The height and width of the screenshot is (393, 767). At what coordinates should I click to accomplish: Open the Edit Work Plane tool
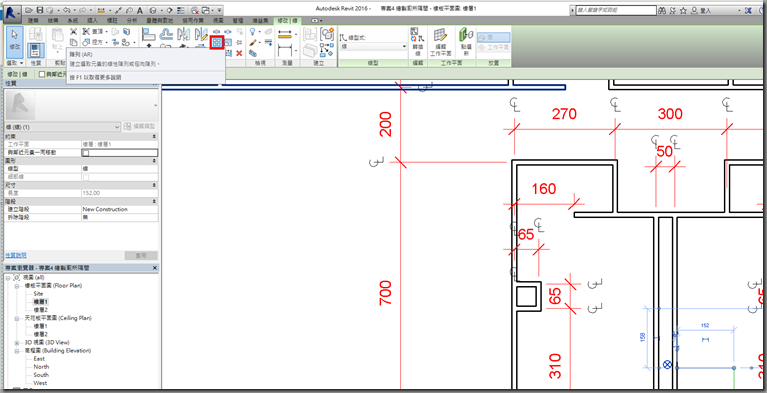440,42
